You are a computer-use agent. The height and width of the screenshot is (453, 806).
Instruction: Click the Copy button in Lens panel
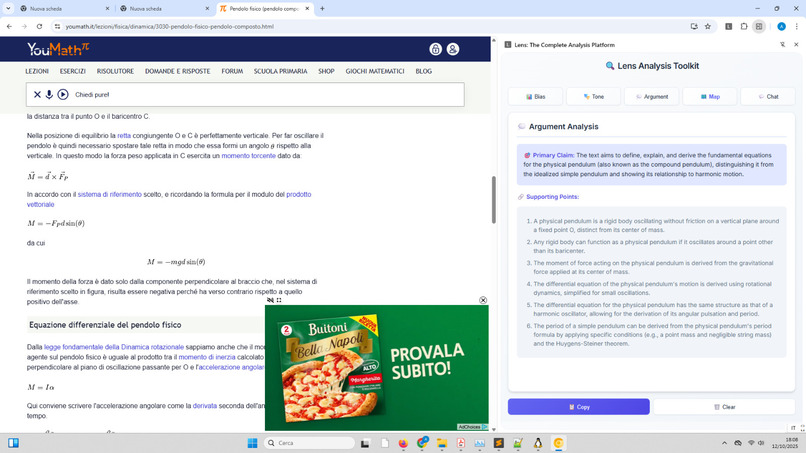pos(579,407)
